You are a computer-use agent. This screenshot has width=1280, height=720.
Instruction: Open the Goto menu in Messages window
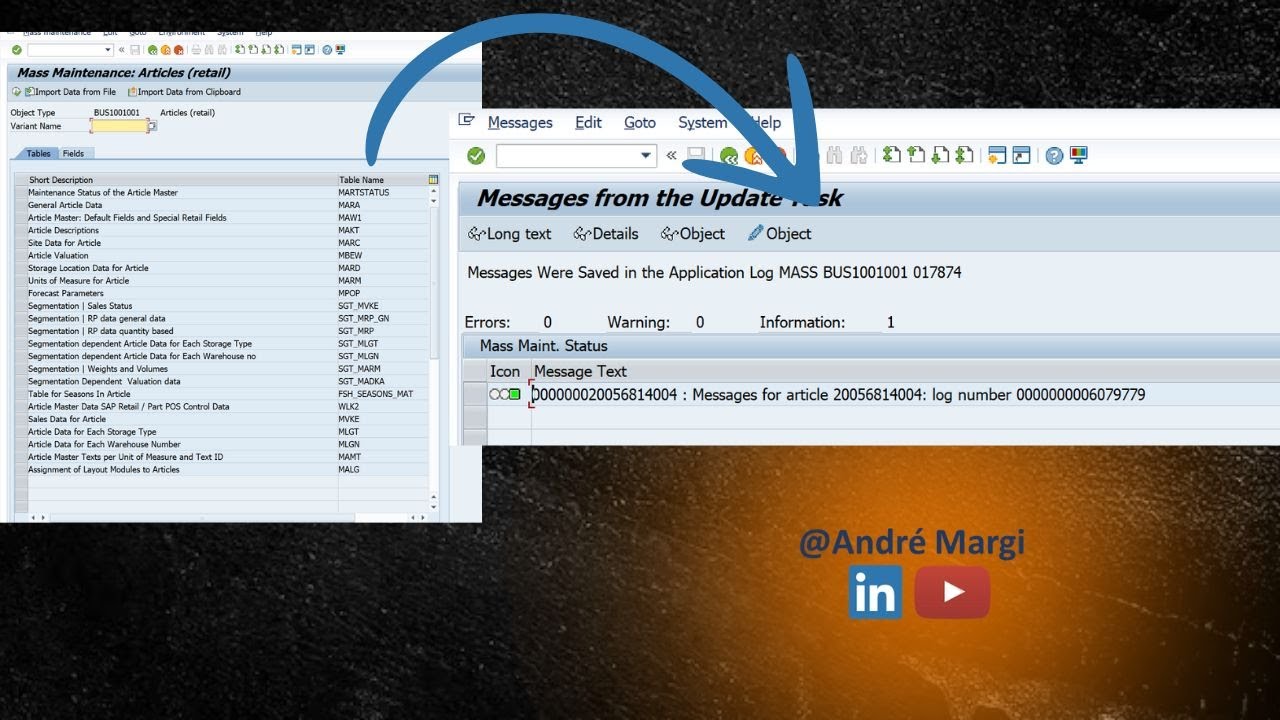click(640, 122)
